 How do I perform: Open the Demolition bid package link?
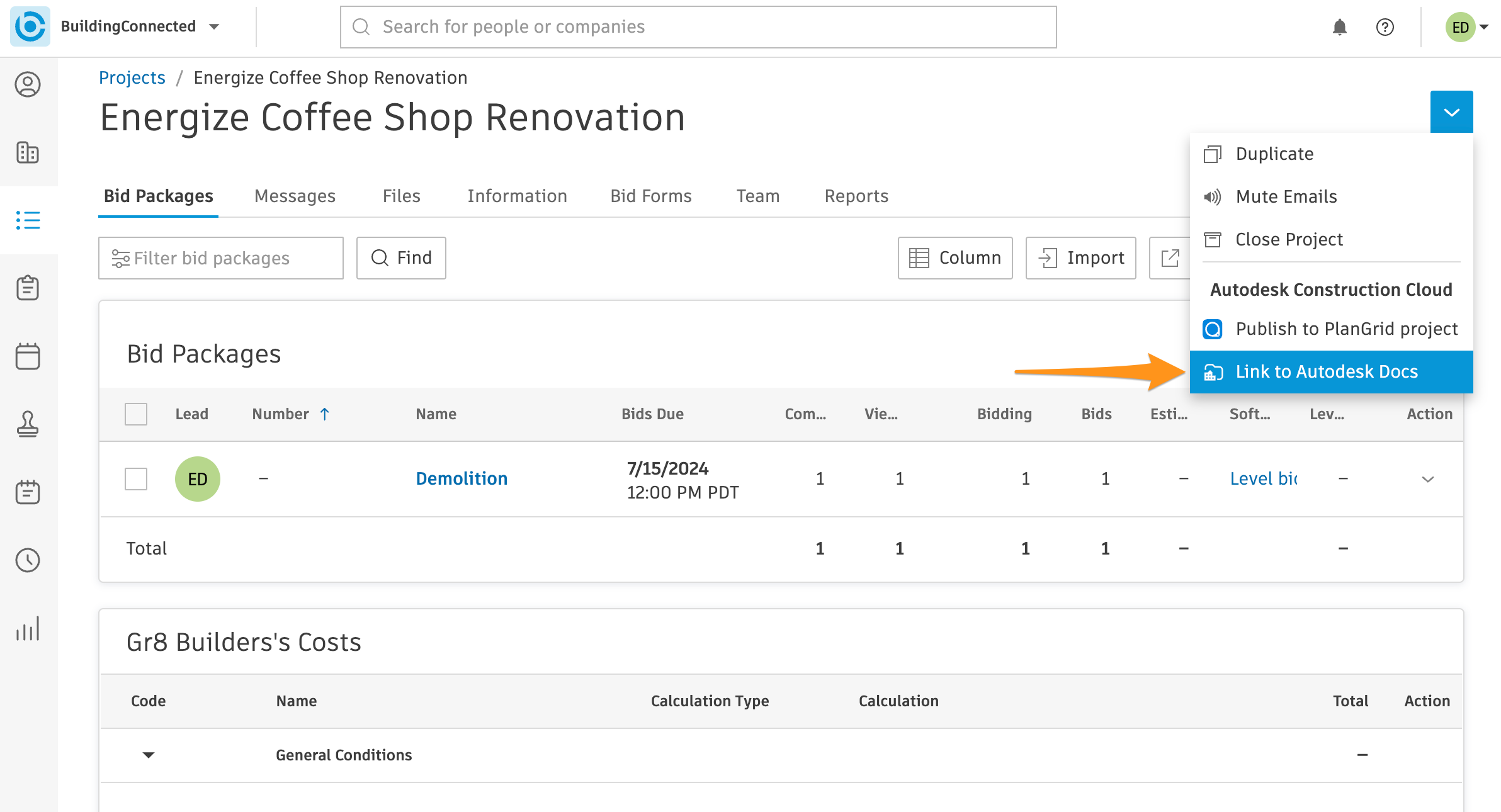pyautogui.click(x=462, y=478)
